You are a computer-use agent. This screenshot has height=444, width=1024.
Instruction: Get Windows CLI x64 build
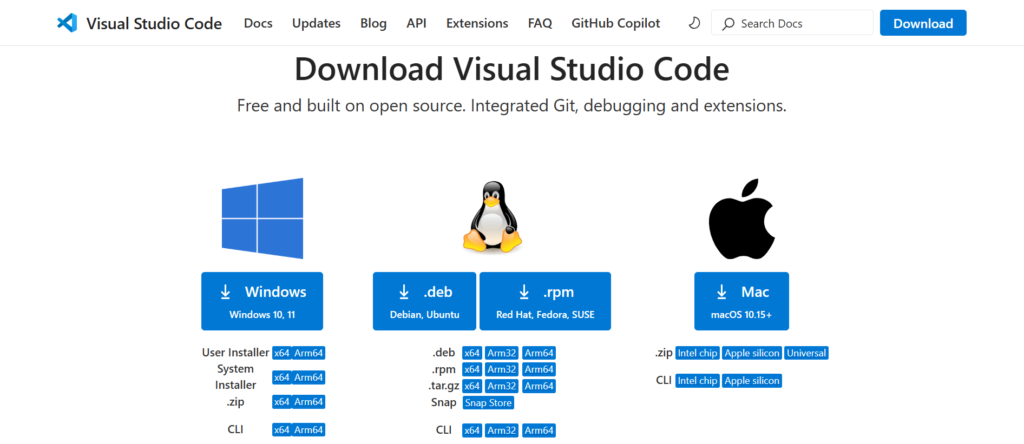(281, 430)
